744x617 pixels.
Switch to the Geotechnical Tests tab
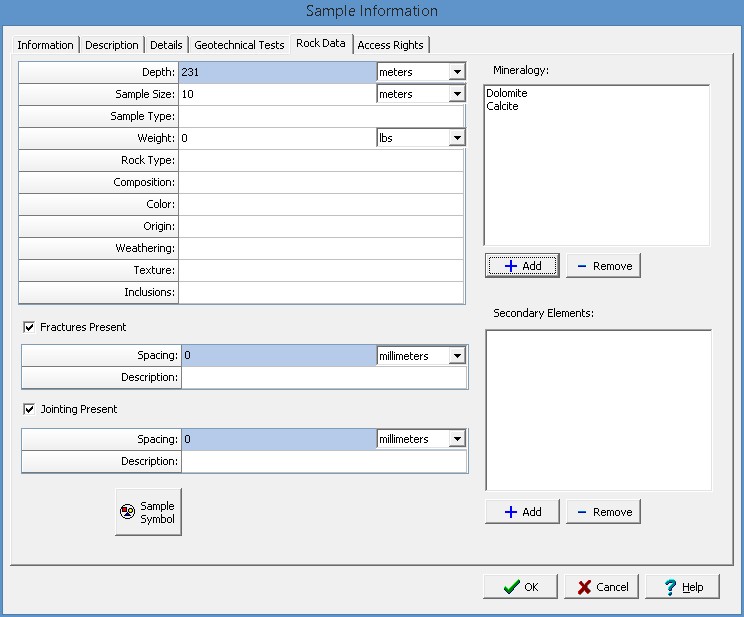239,45
